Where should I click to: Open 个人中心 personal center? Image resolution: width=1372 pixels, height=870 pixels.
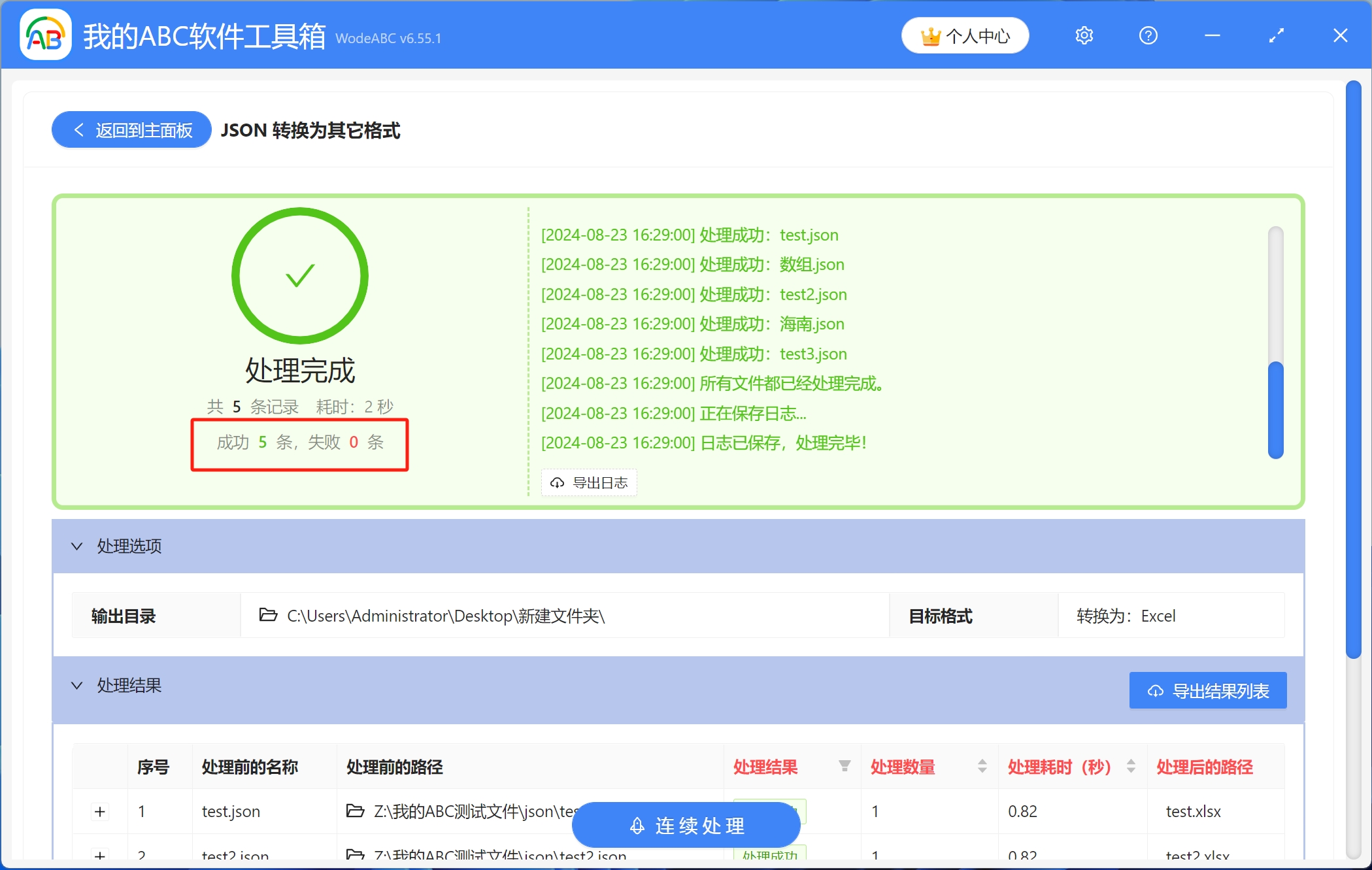tap(965, 35)
